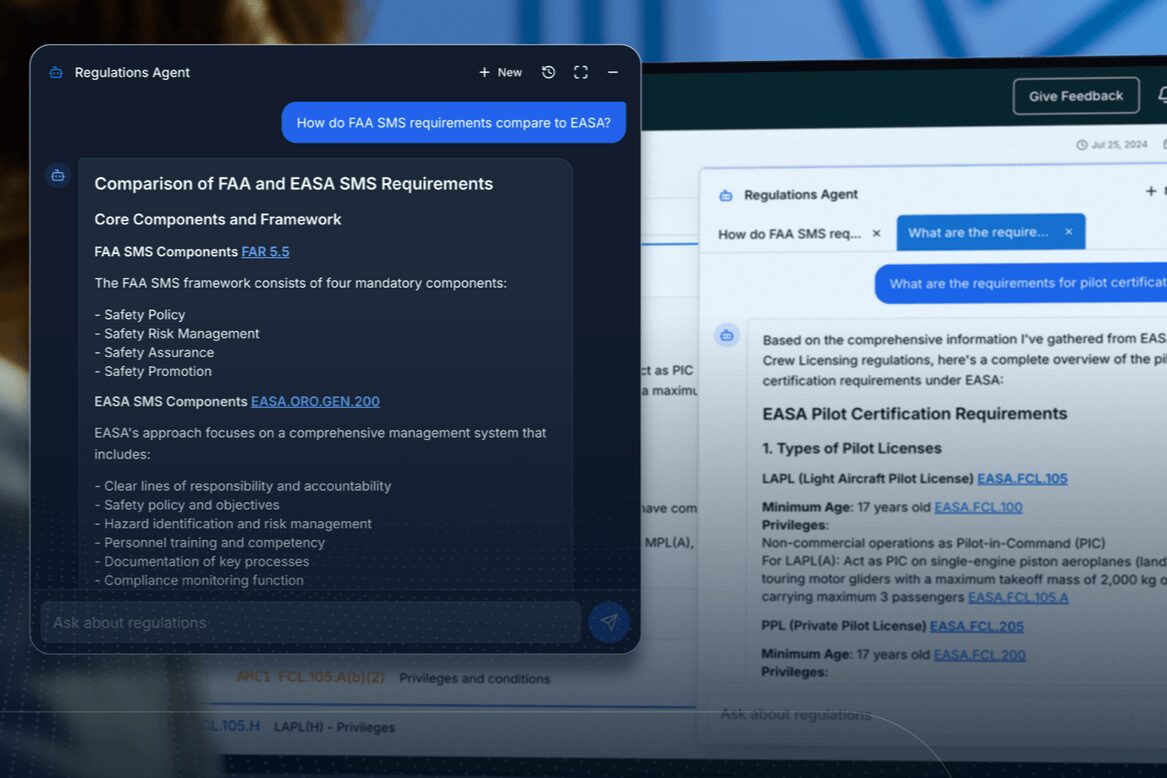1167x778 pixels.
Task: Open the EASA.FCL.105 LAPL link
Action: click(1022, 478)
